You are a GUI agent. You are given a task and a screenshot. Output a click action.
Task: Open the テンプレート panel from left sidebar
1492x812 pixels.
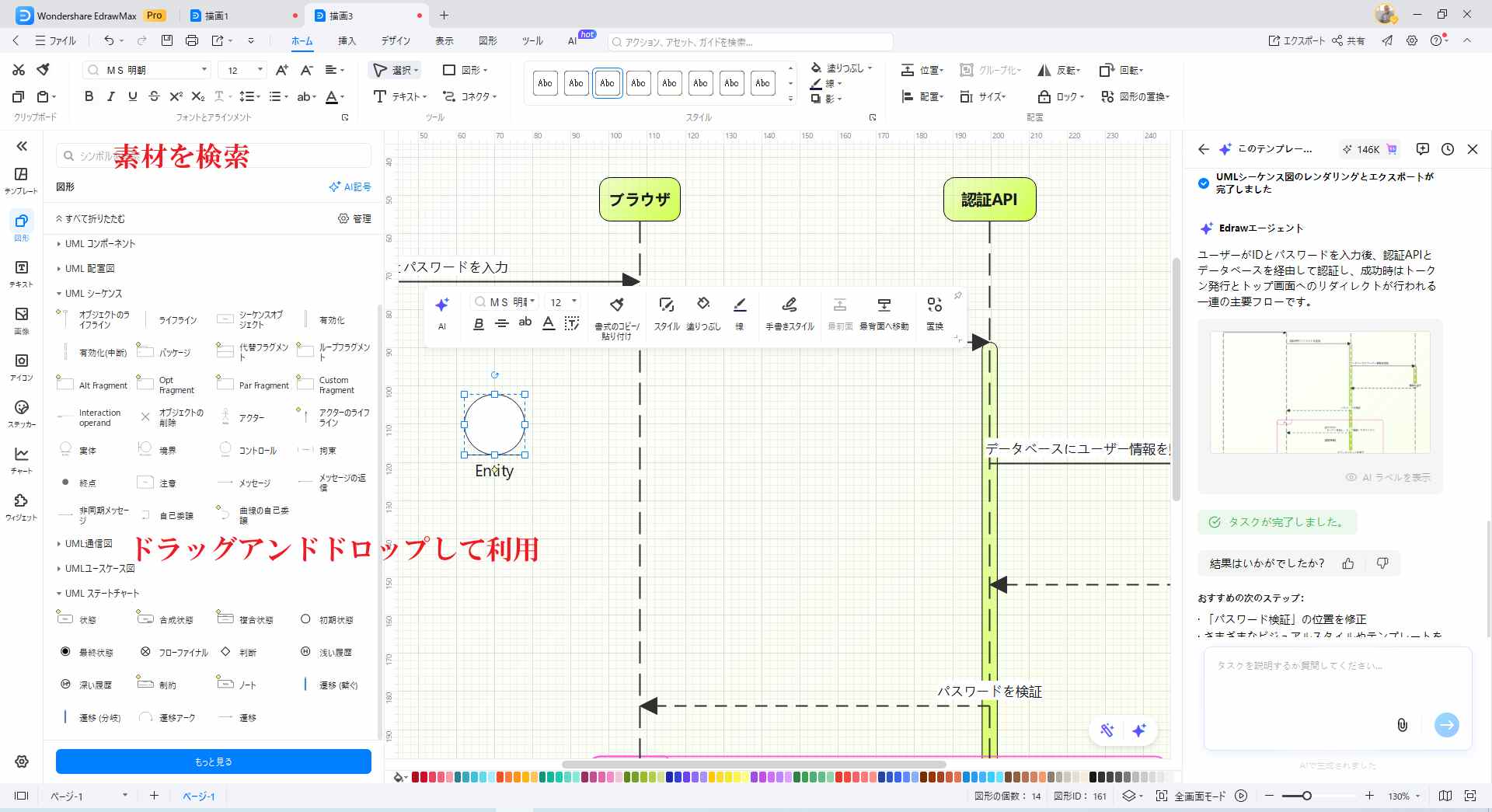tap(21, 179)
